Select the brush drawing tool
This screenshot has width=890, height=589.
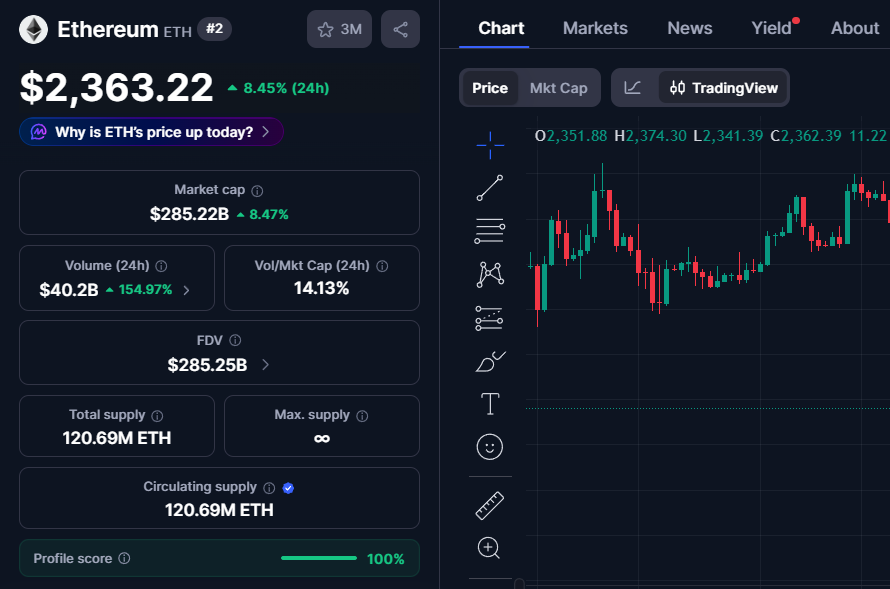(489, 360)
